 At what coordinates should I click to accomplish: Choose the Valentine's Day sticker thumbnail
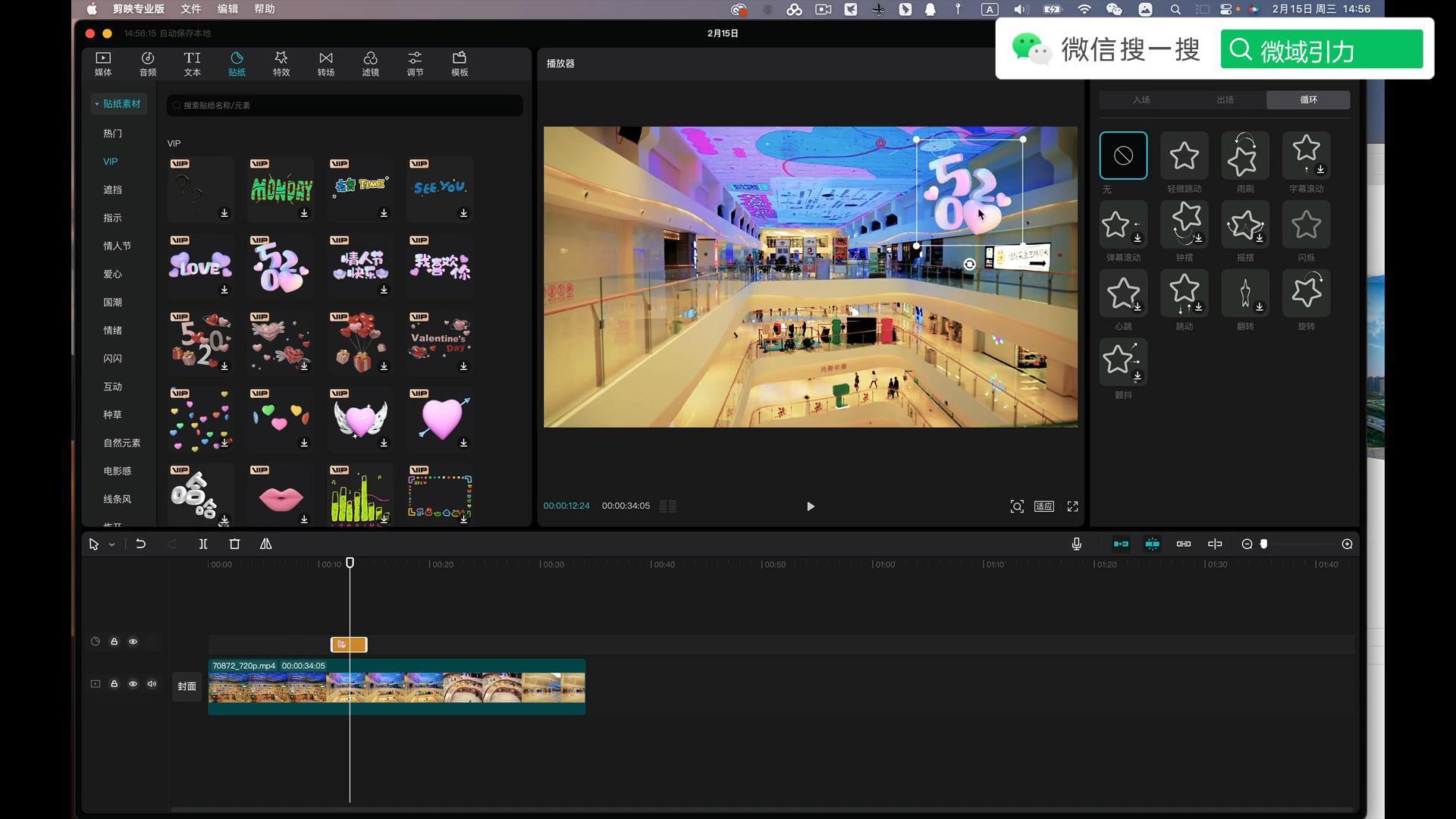pos(440,342)
